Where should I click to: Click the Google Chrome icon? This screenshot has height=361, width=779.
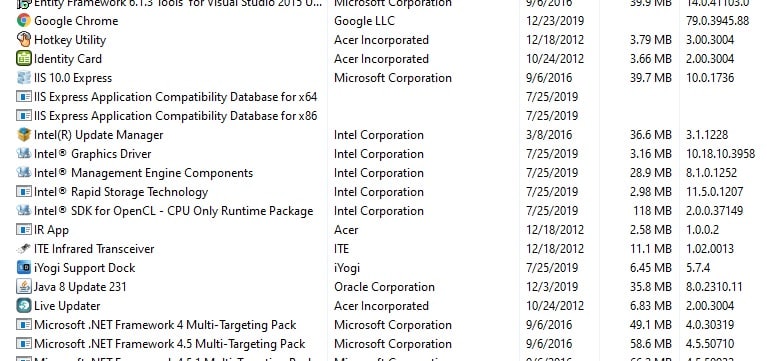tap(23, 20)
